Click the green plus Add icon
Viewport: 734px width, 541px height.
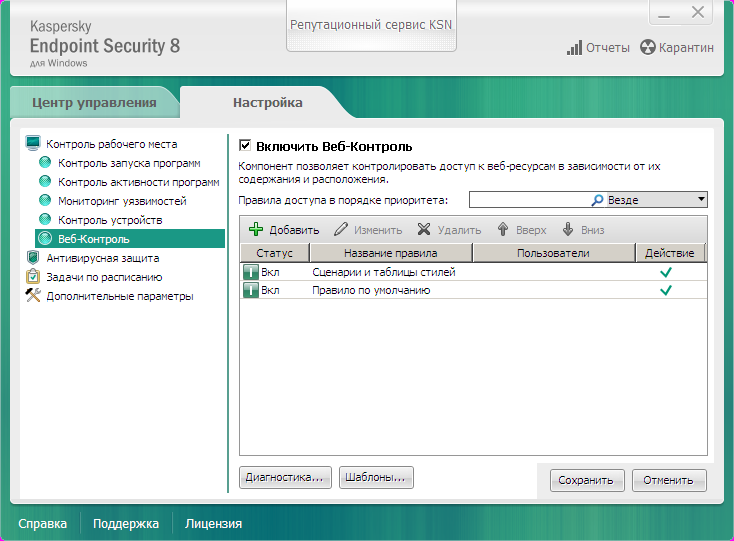(x=256, y=229)
